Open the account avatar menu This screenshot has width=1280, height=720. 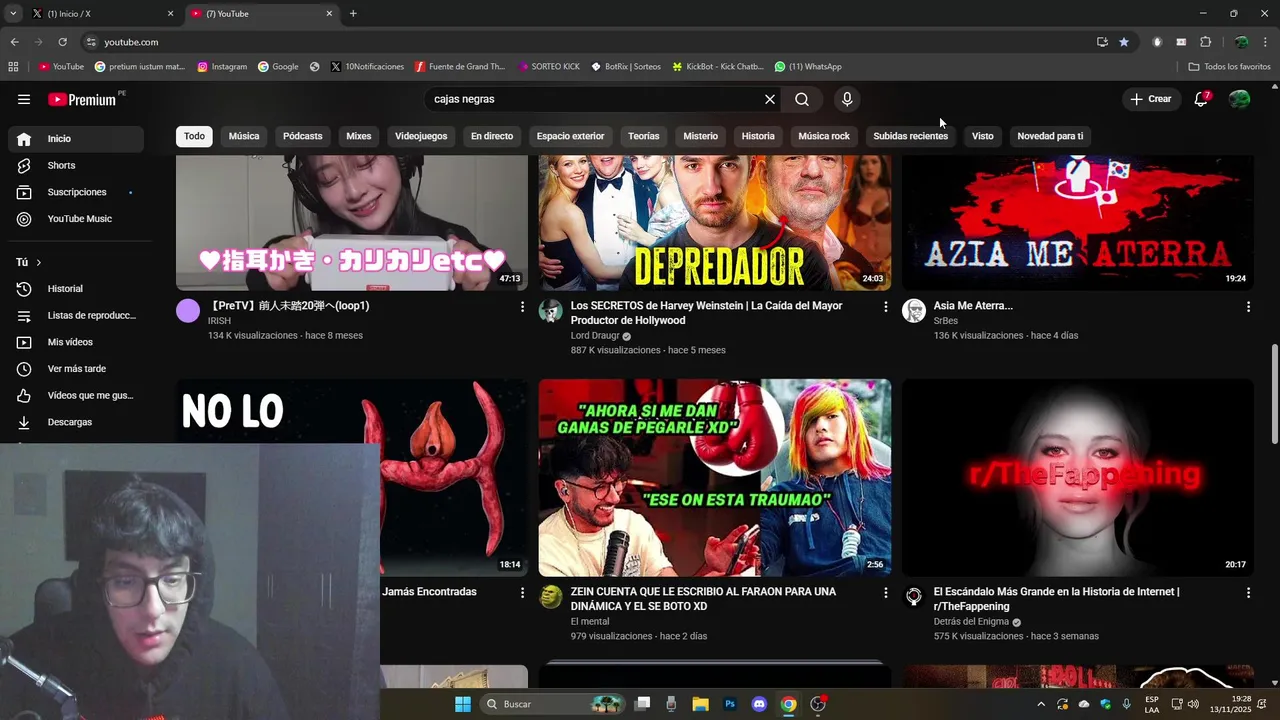(x=1239, y=99)
